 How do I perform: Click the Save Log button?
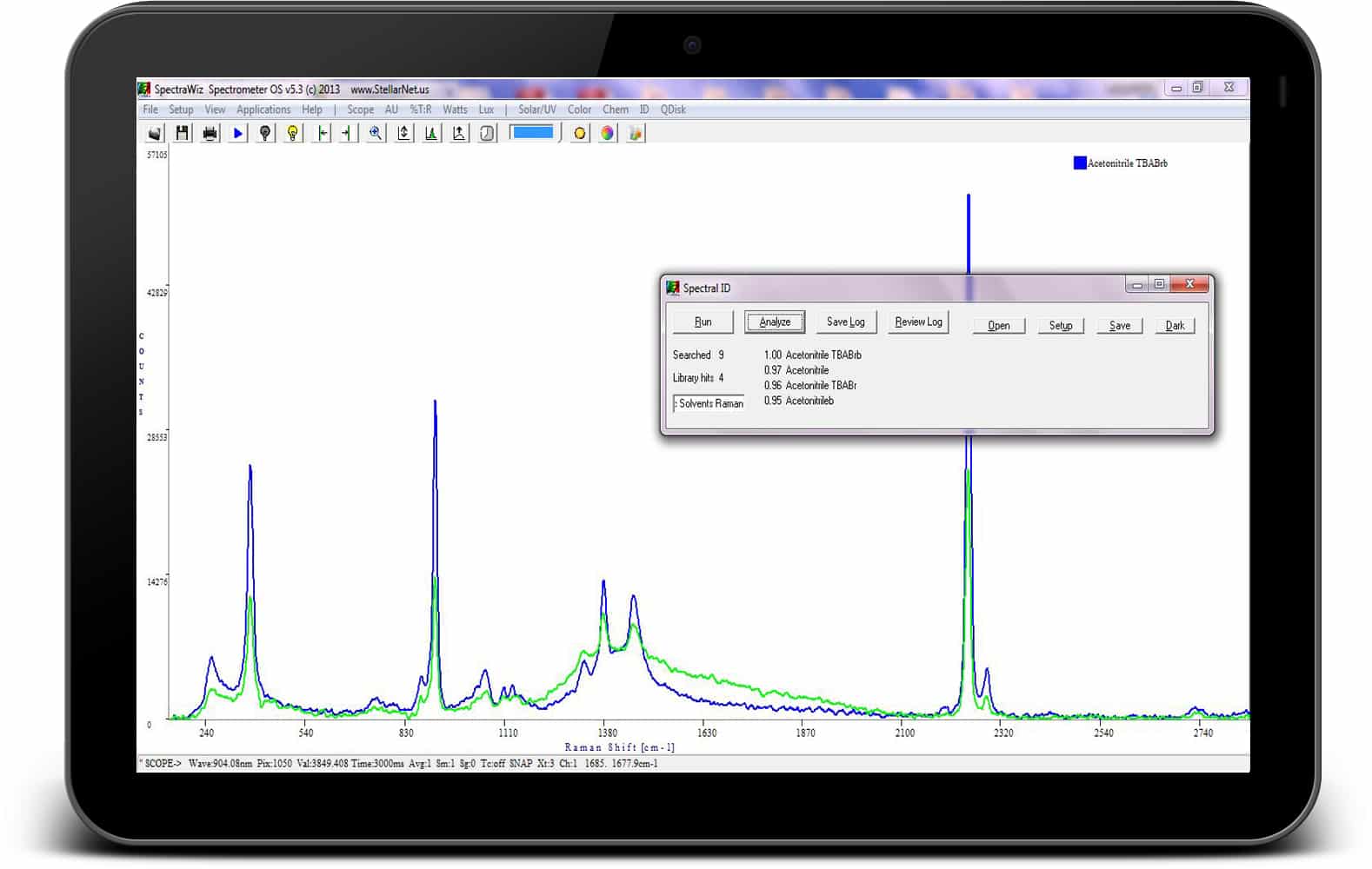(846, 322)
